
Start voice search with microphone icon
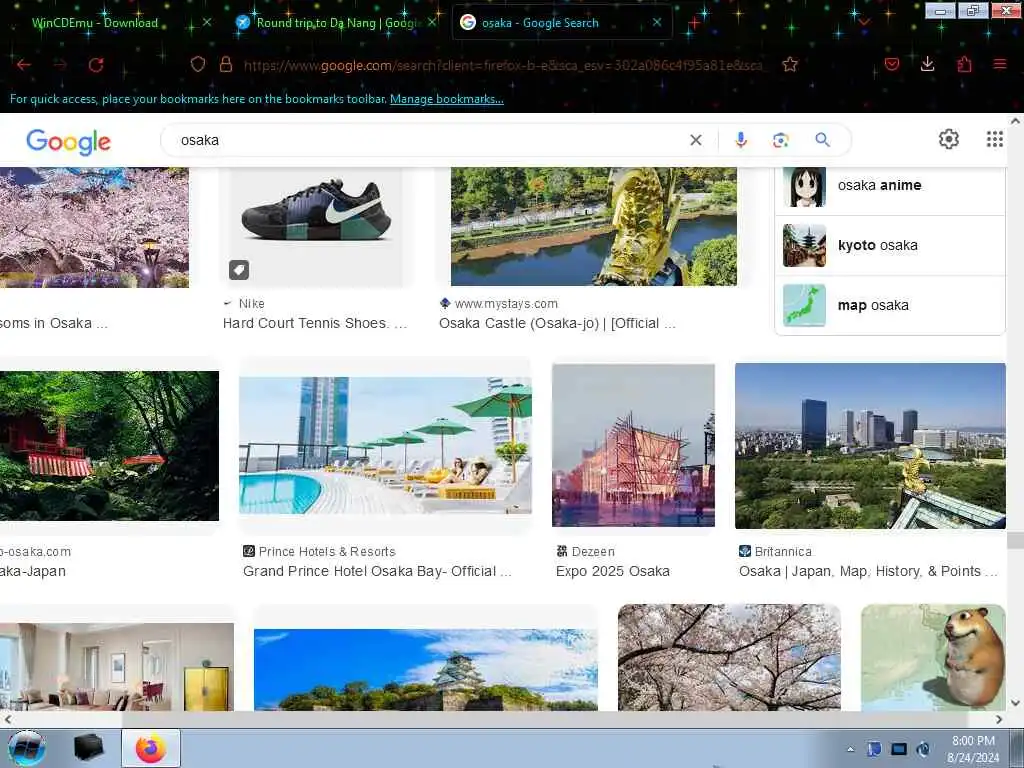pyautogui.click(x=741, y=140)
